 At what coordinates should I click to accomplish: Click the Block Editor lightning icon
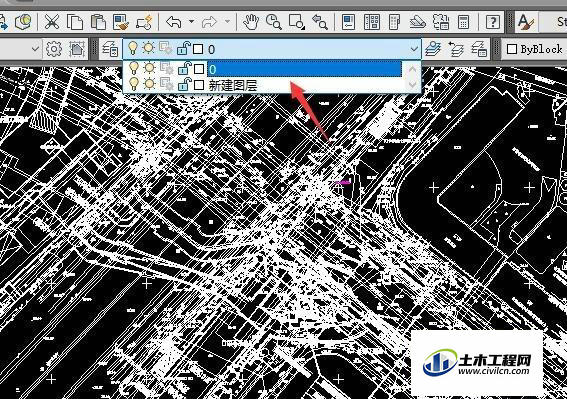(x=144, y=22)
